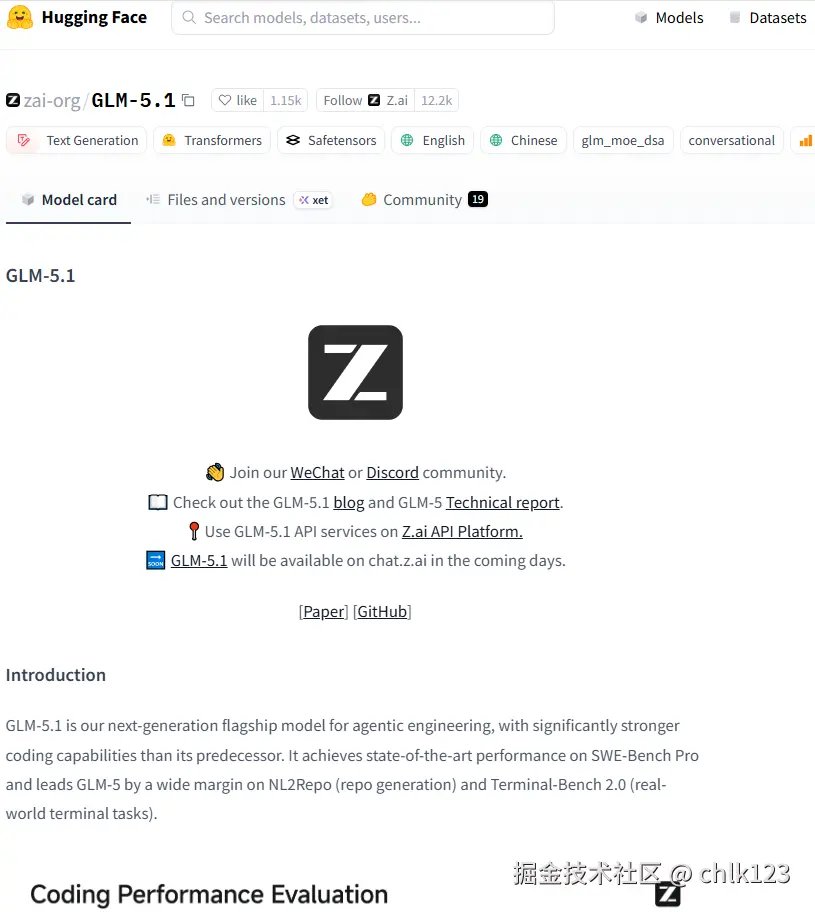Copy the model name with the copy icon
This screenshot has height=912, width=815.
tap(188, 100)
